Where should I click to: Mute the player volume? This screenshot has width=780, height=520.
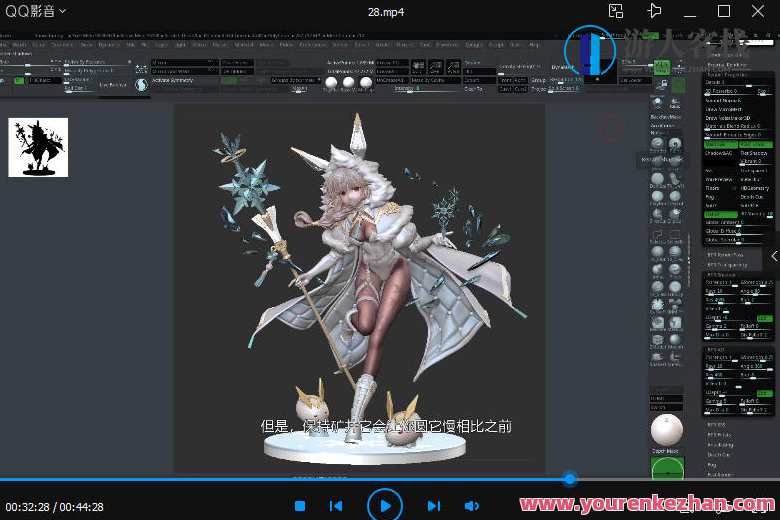(x=471, y=506)
